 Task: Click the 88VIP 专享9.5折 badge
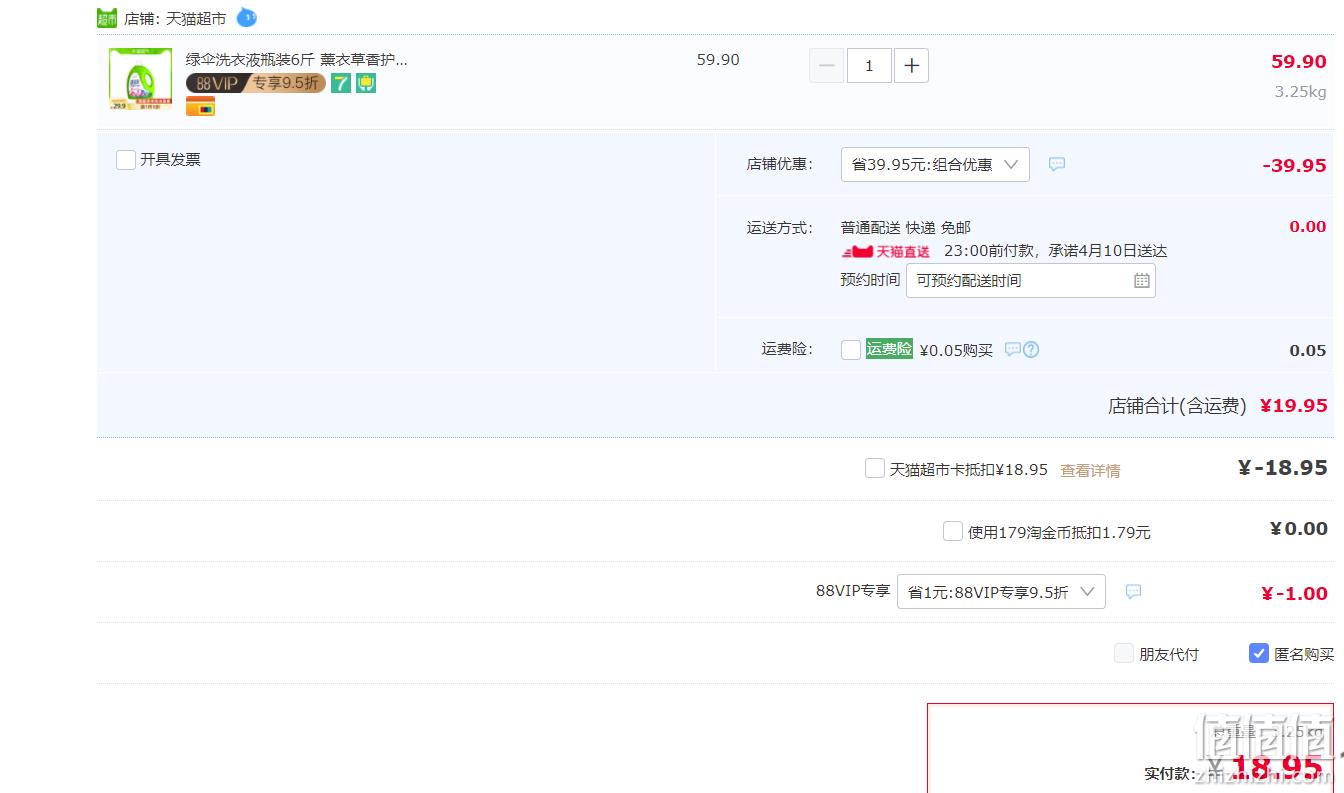pos(256,83)
